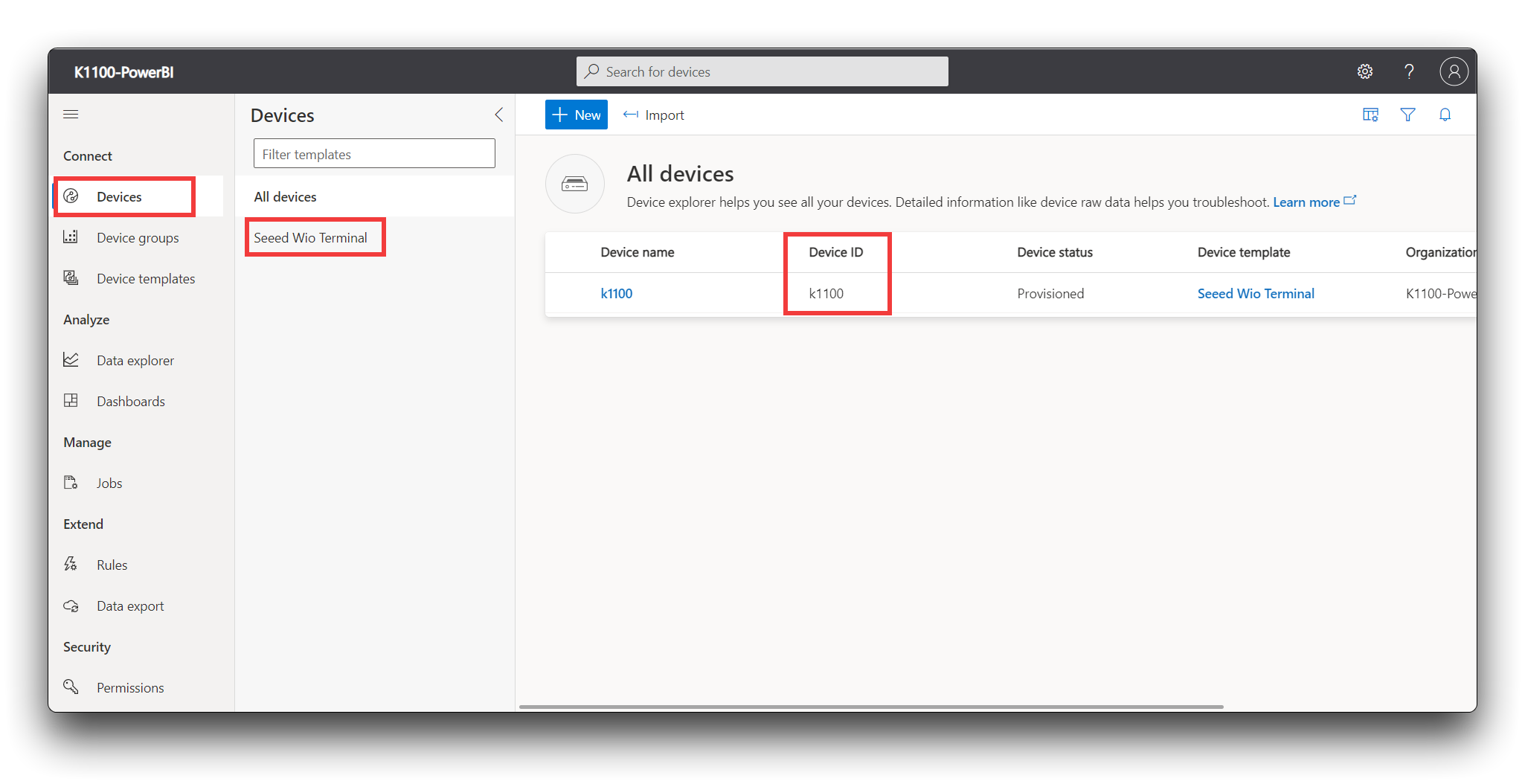Click the Data explorer chart icon
This screenshot has width=1525, height=784.
tap(71, 360)
